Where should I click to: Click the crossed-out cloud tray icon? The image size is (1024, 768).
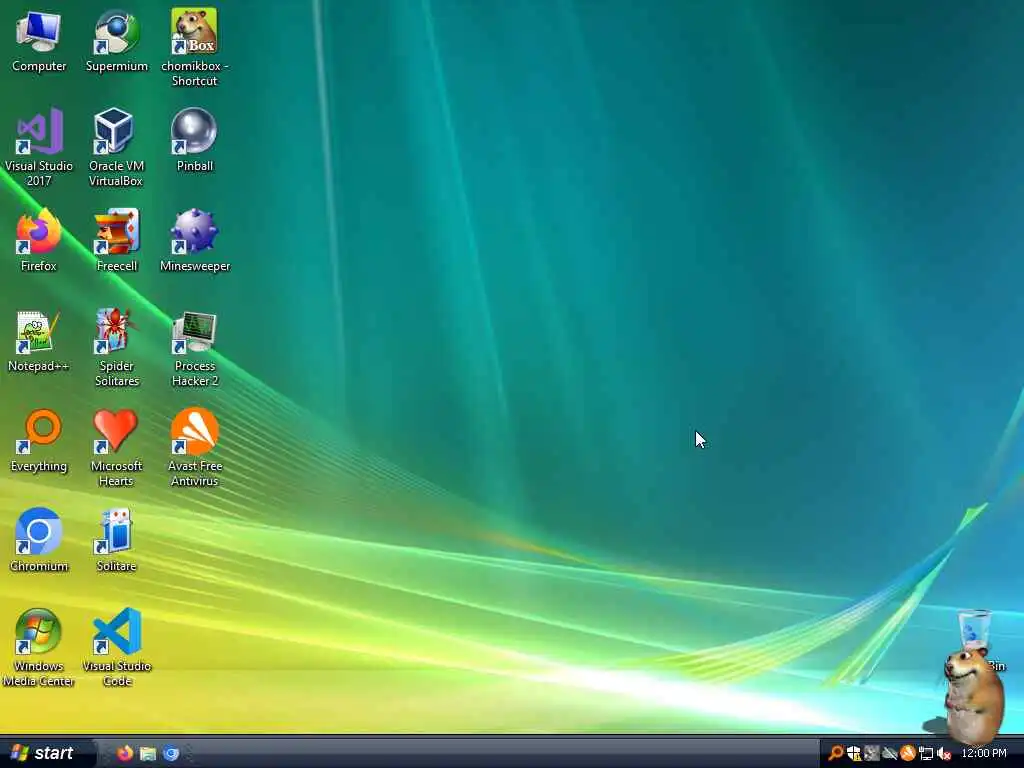point(889,754)
